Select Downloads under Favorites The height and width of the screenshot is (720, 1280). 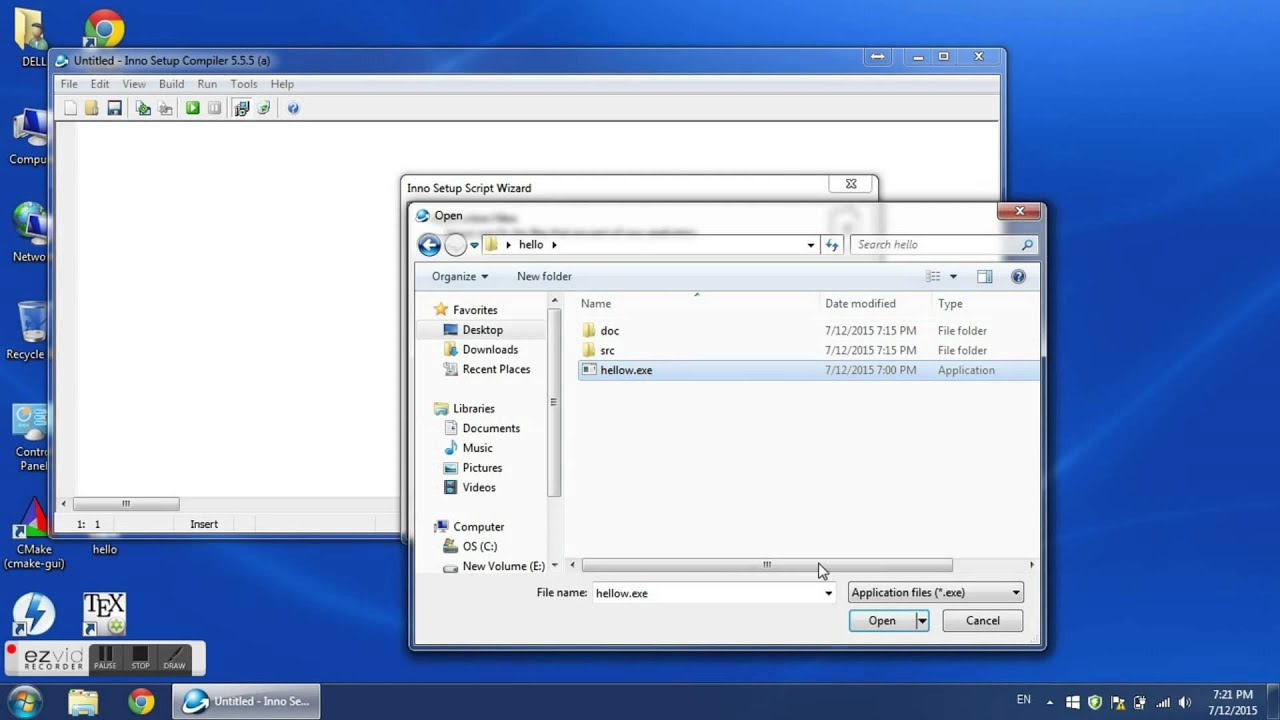490,349
